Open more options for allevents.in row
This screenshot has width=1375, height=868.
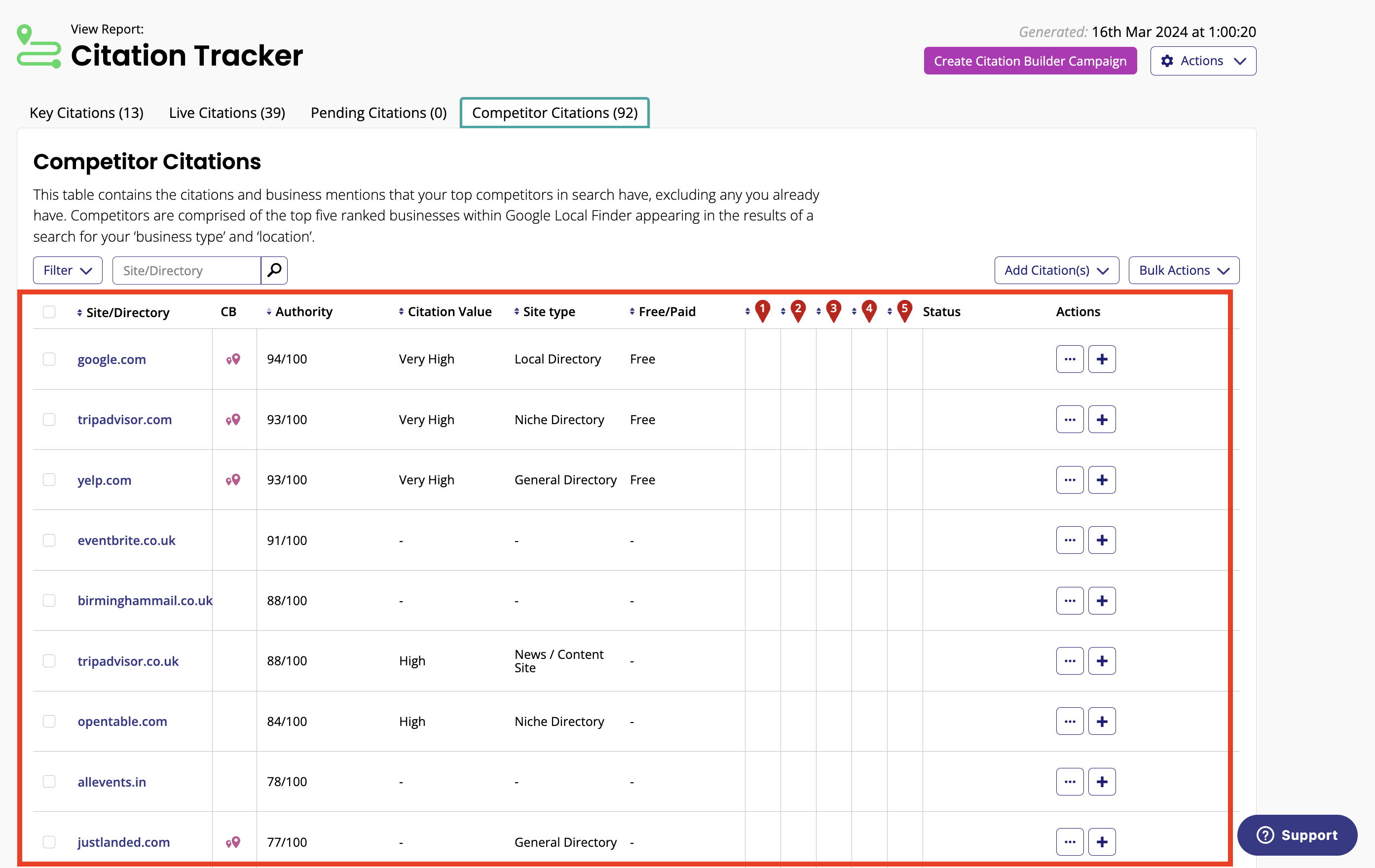click(x=1070, y=781)
